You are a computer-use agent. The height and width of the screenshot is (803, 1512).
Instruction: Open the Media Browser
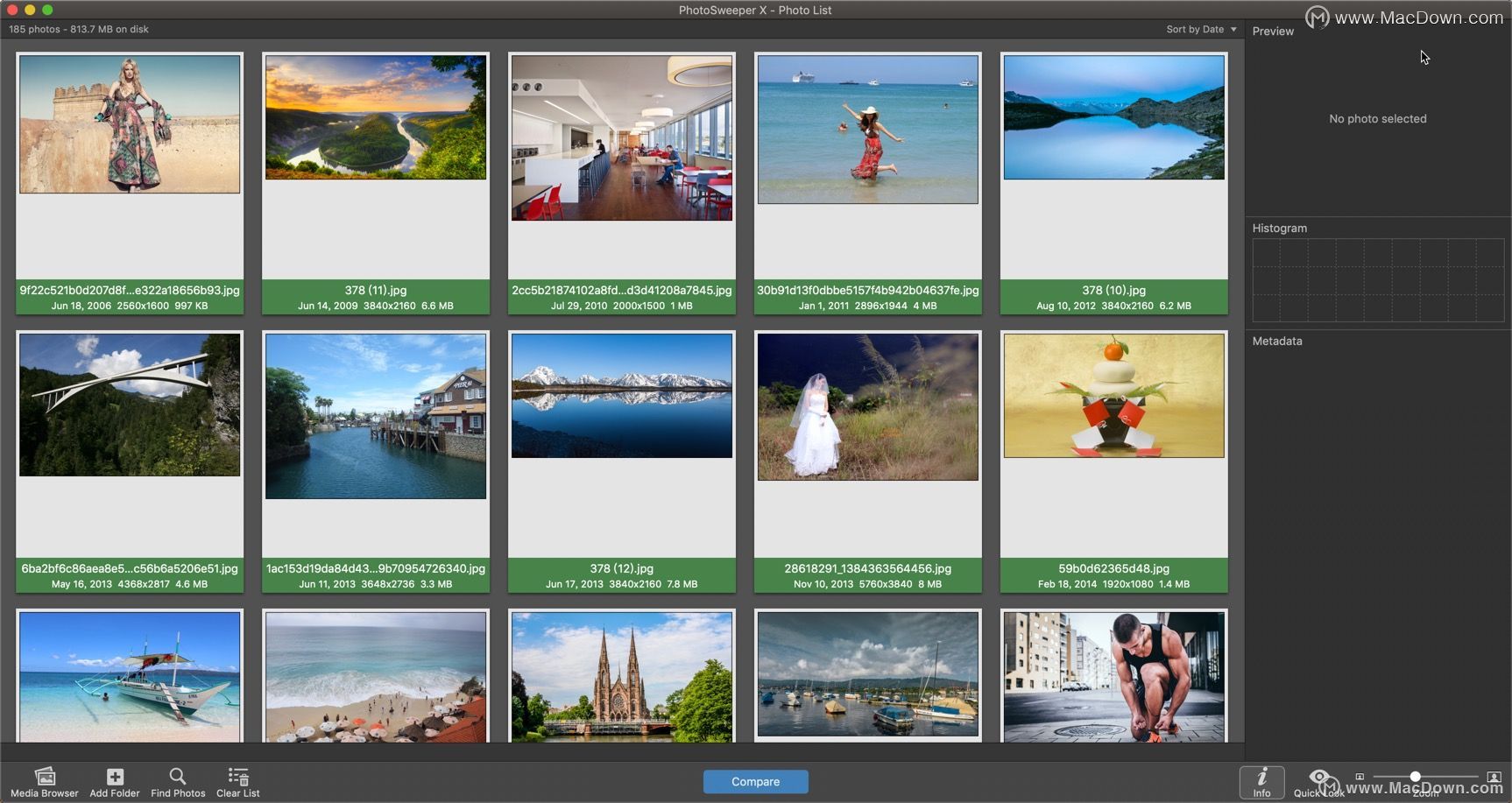[x=45, y=782]
